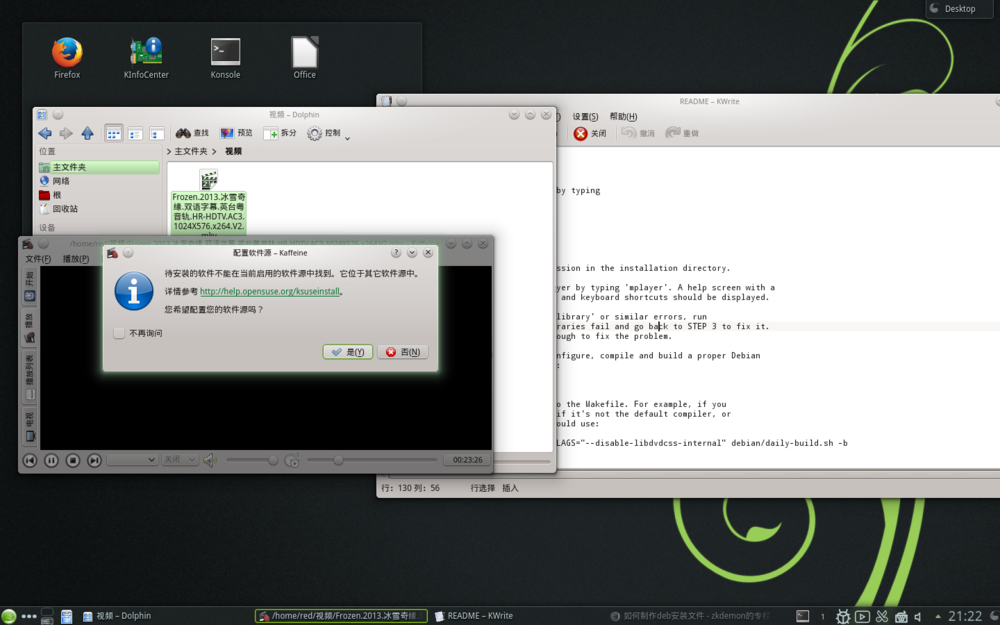Click 是(Y) to configure software sources

pyautogui.click(x=348, y=352)
